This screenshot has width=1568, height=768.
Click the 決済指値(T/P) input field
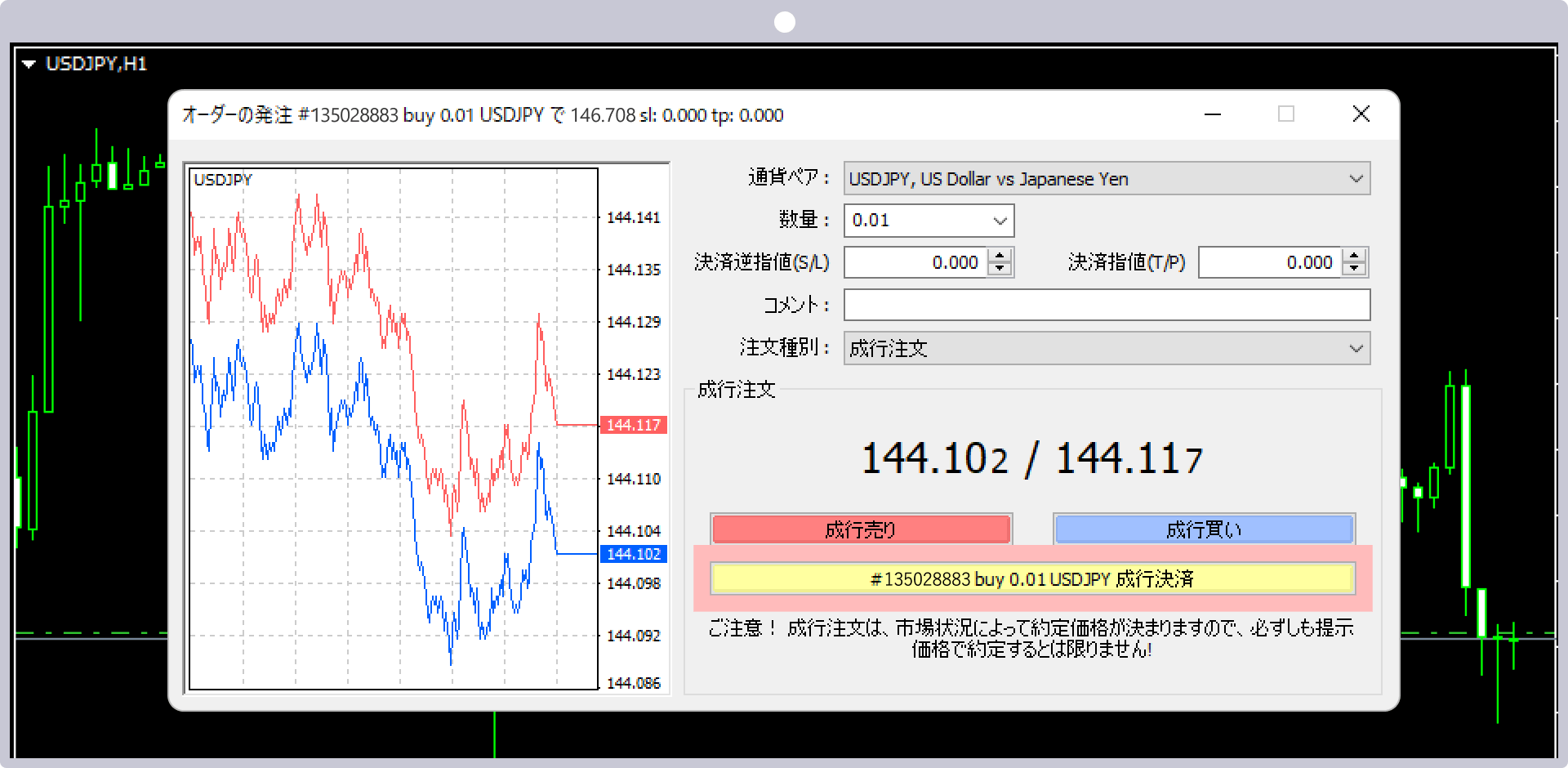pos(1270,262)
